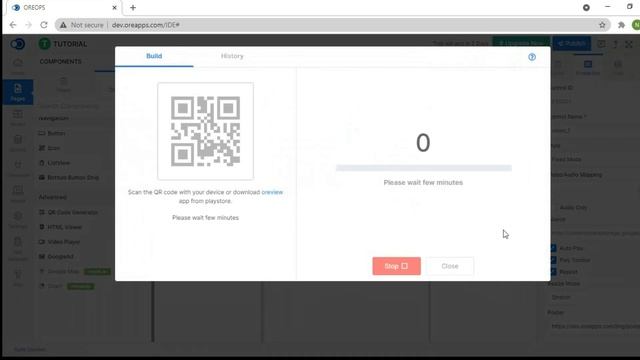Click the build progress number 0
Screen dimensions: 640x360
(x=423, y=143)
